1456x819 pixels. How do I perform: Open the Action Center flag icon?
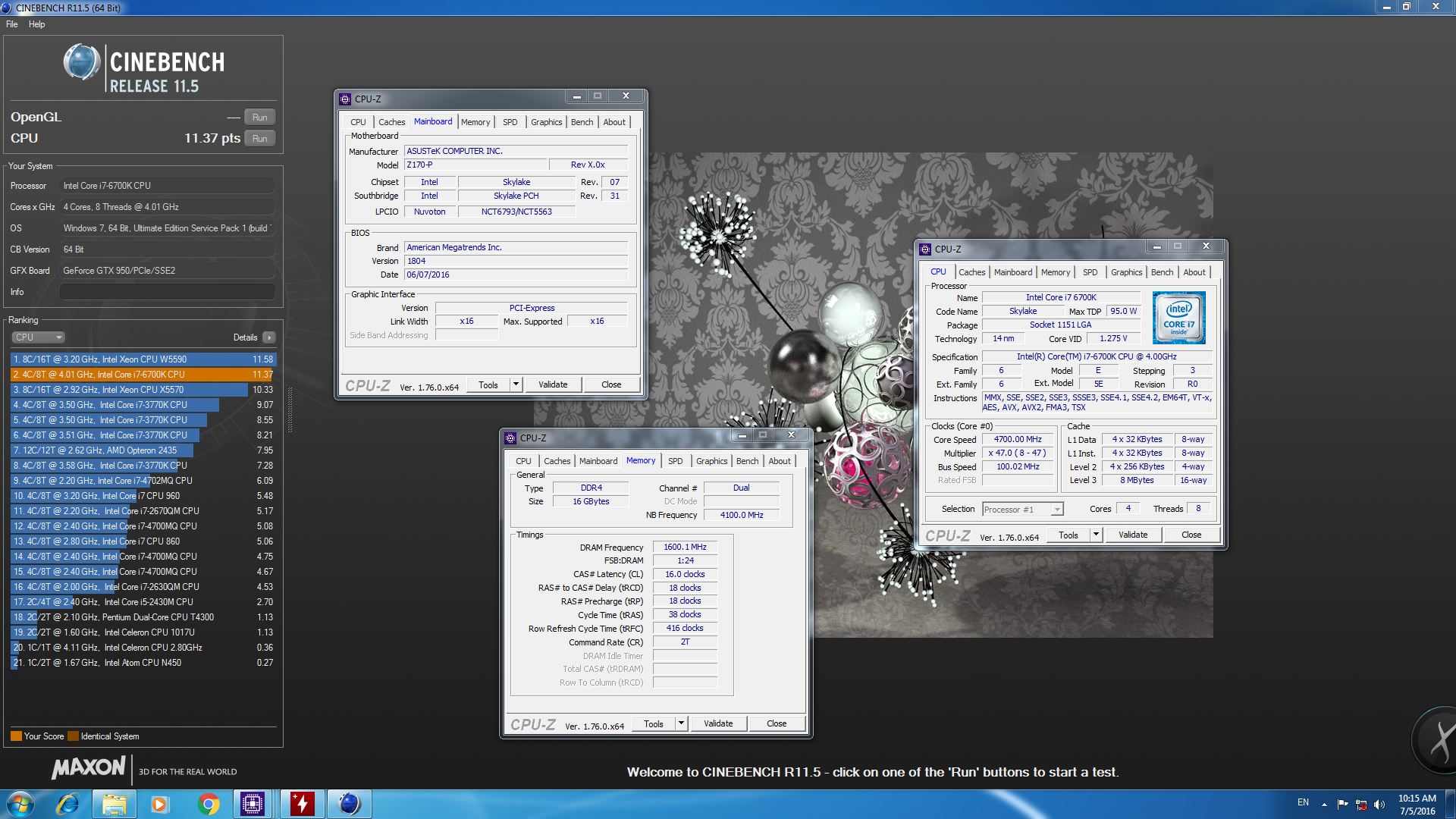click(1342, 804)
